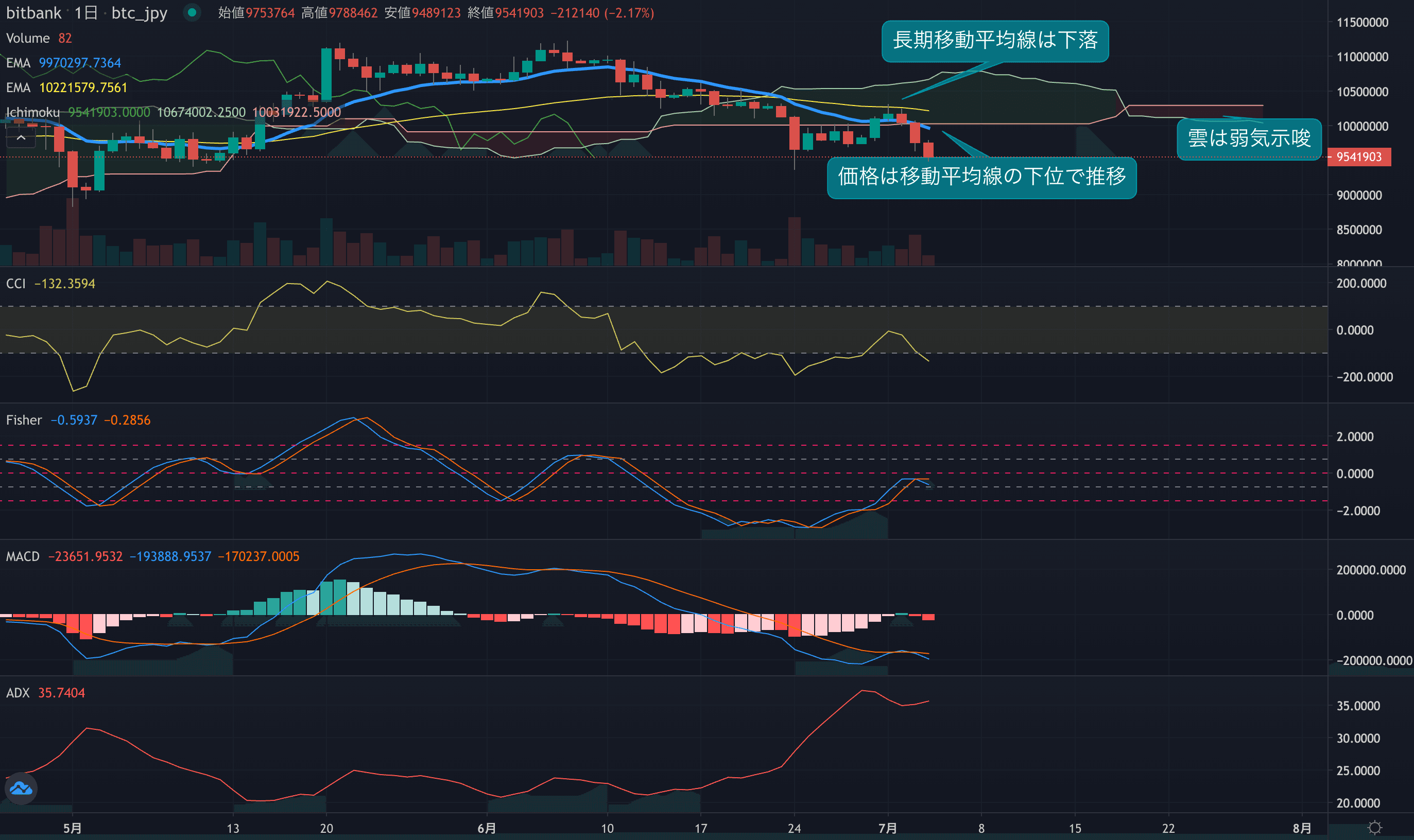Image resolution: width=1414 pixels, height=840 pixels.
Task: Click the Ichimoku indicator legend
Action: (33, 112)
